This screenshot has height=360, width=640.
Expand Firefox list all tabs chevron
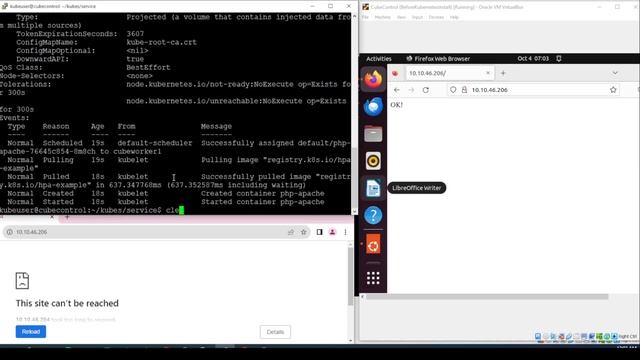615,73
